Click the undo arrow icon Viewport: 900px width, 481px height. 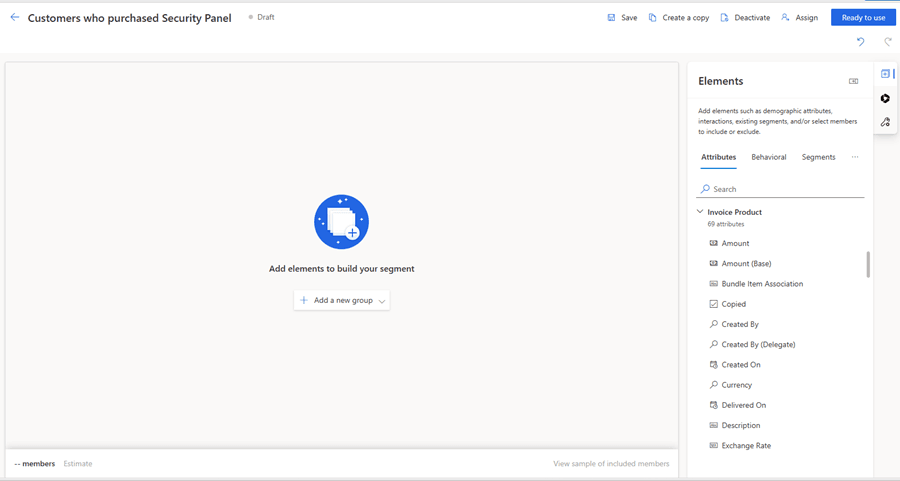(860, 42)
